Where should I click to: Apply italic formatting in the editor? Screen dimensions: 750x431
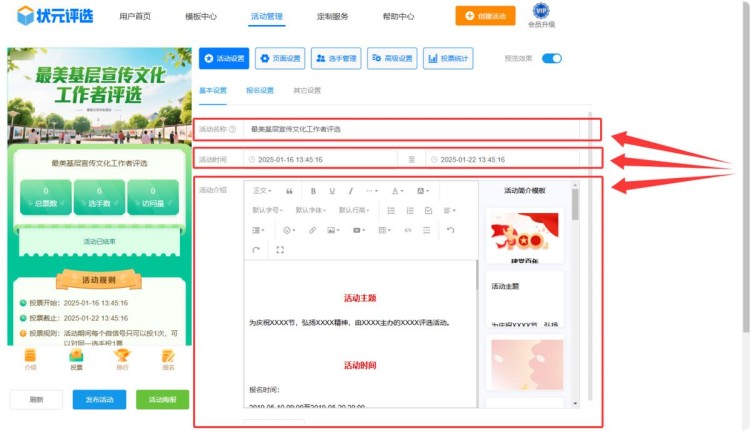click(350, 191)
